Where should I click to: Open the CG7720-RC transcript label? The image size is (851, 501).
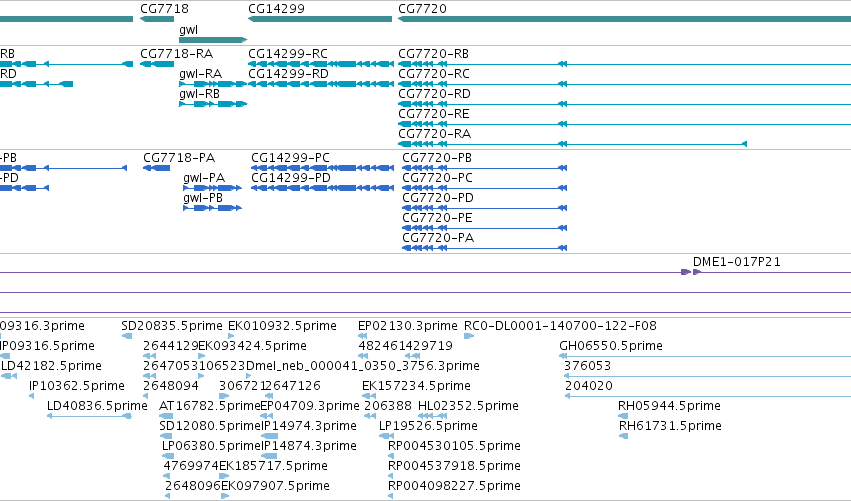pos(434,74)
